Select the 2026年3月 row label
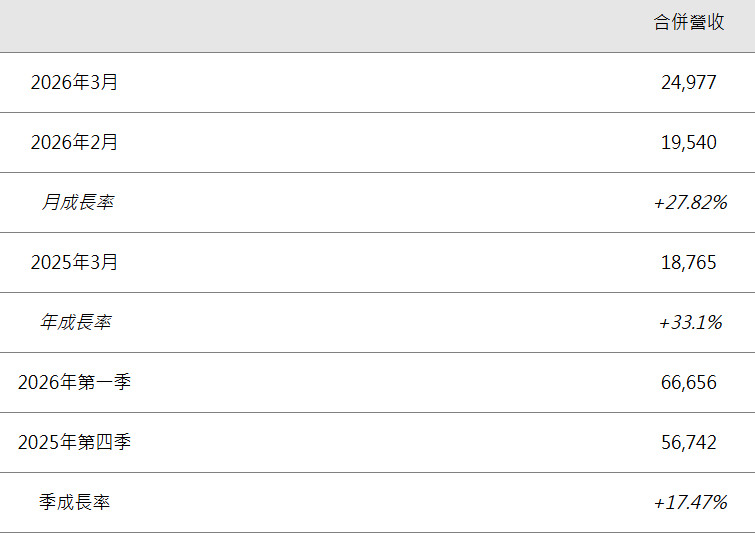The height and width of the screenshot is (533, 755). (x=74, y=83)
